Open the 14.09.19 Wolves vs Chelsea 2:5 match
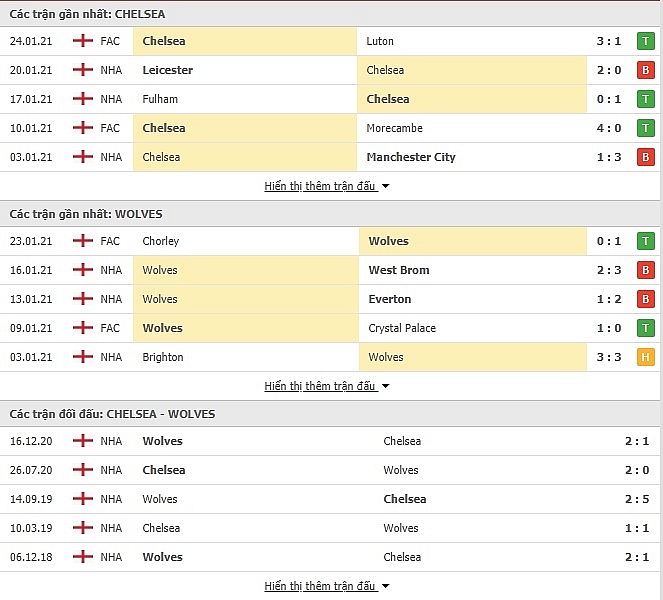Screen dimensions: 663x600 tap(330, 499)
